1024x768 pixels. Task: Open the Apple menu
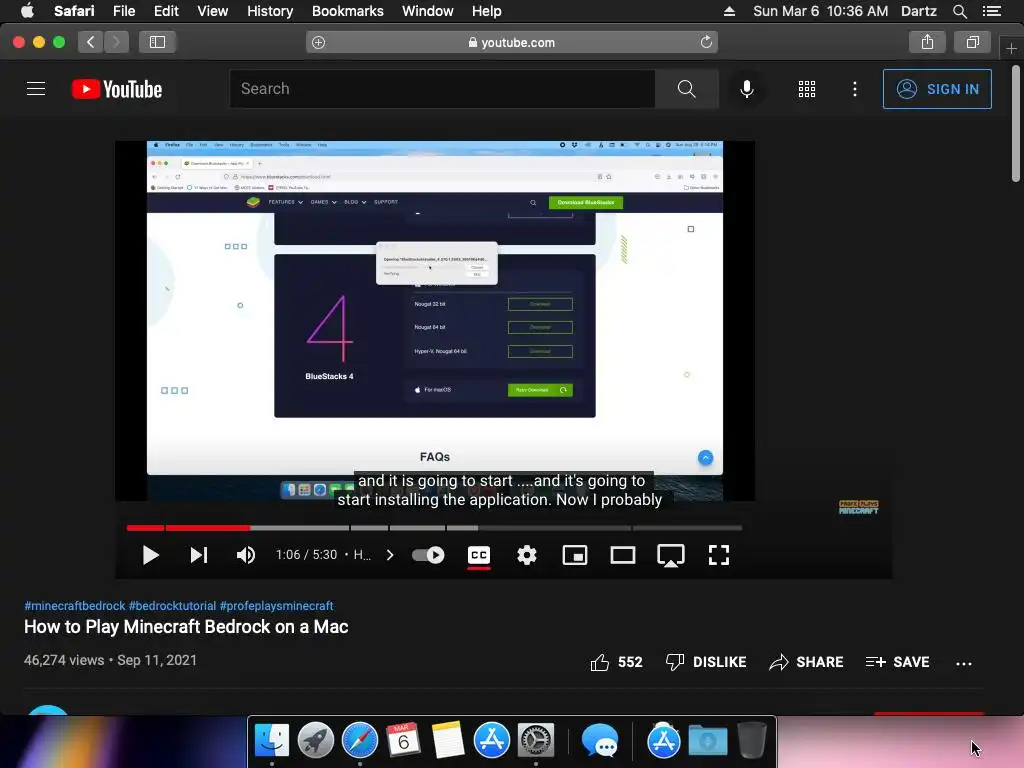click(x=27, y=11)
